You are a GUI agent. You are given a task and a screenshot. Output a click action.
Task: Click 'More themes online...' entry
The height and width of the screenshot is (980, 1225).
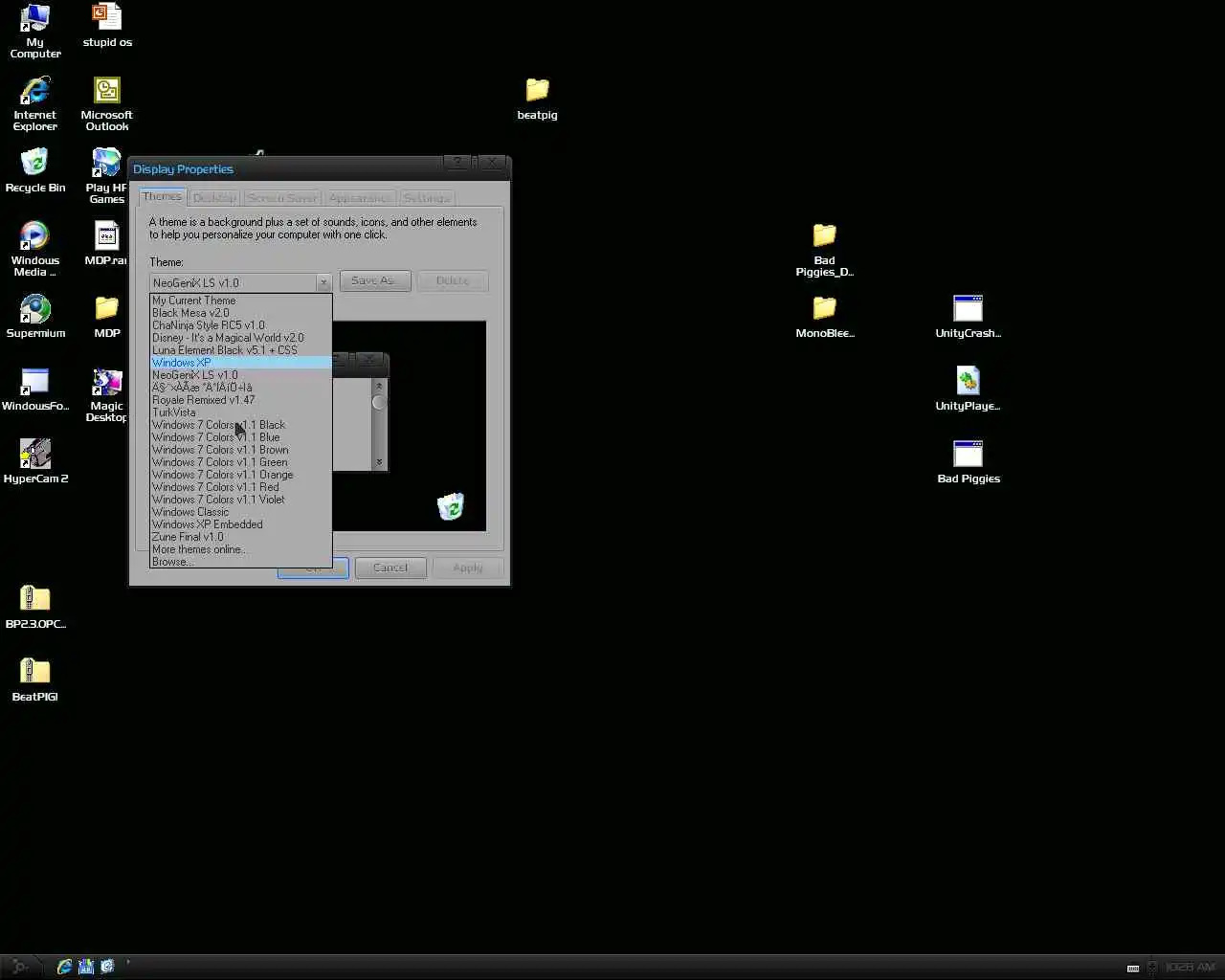pyautogui.click(x=241, y=549)
